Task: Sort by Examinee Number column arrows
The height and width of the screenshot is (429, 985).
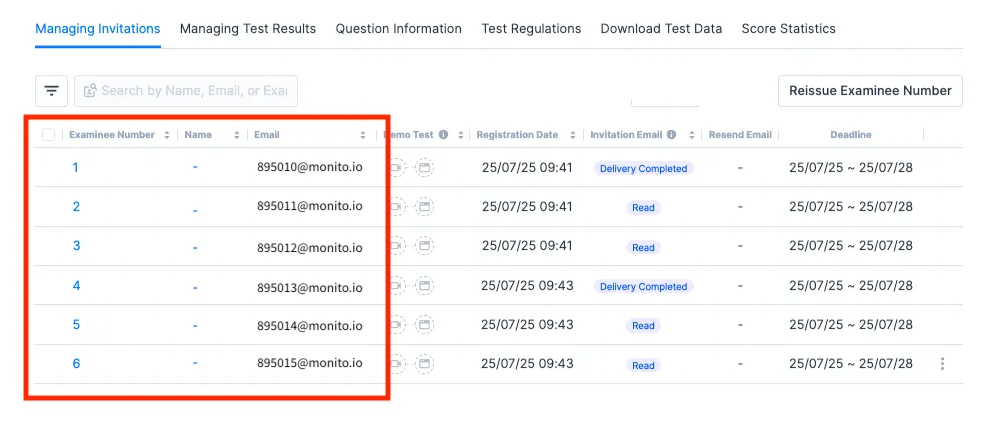Action: tap(166, 134)
